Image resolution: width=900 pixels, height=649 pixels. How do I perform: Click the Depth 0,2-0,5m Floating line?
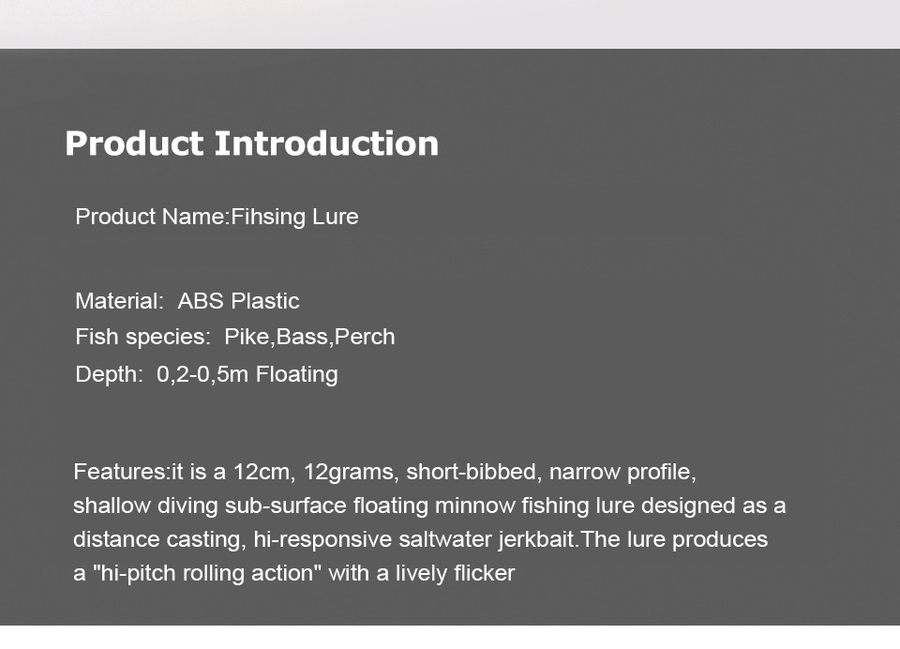207,374
